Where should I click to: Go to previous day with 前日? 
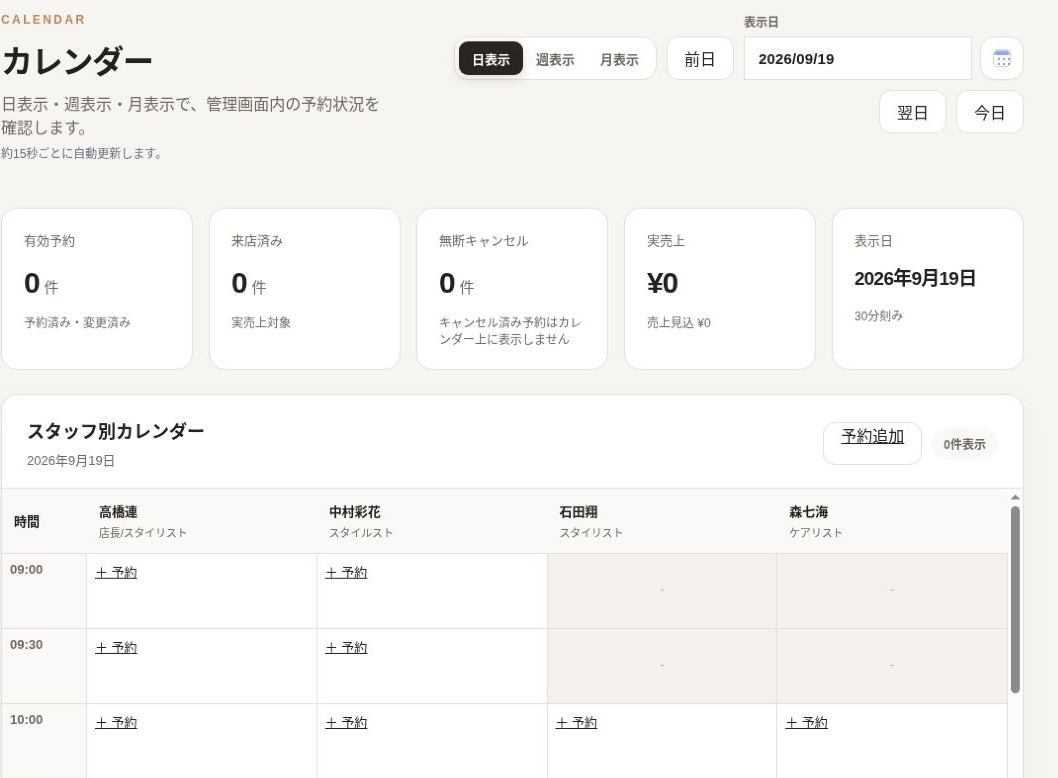click(x=700, y=59)
